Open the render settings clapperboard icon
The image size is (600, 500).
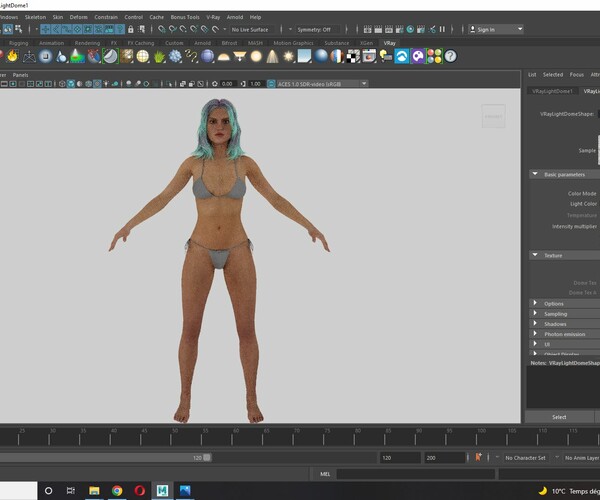(399, 29)
